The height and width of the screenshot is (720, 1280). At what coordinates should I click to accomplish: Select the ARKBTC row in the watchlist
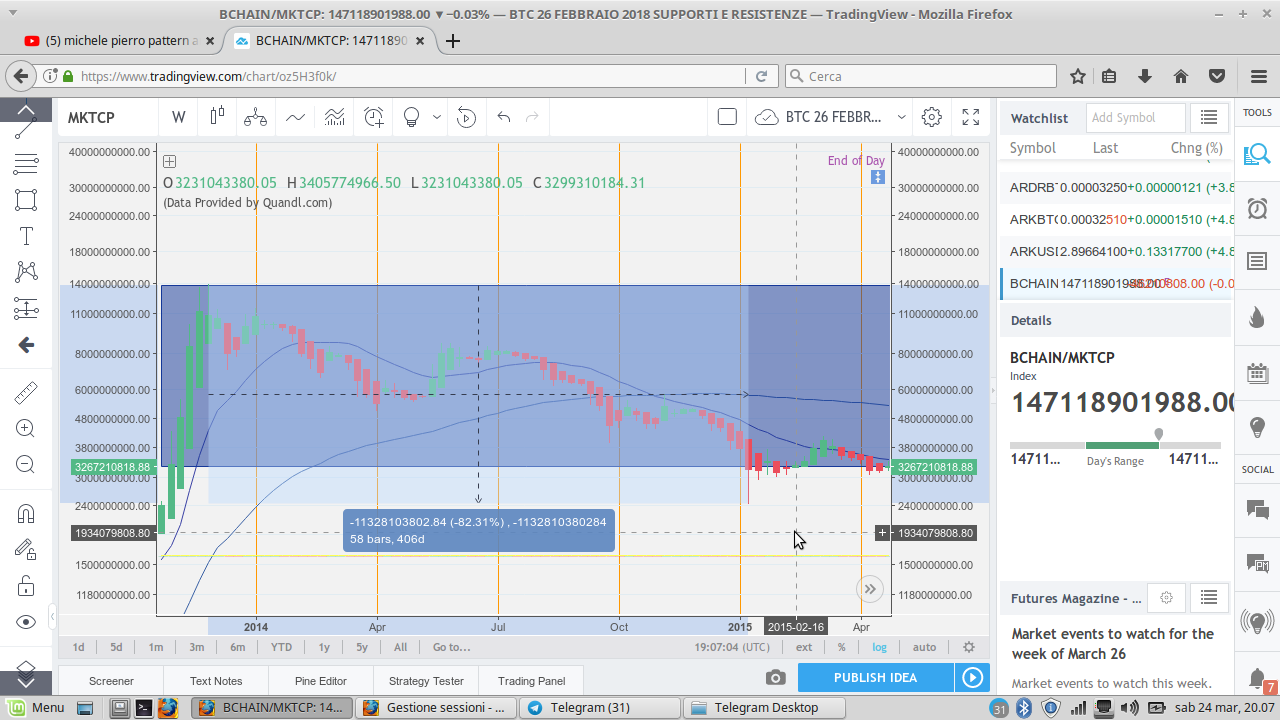[x=1115, y=219]
